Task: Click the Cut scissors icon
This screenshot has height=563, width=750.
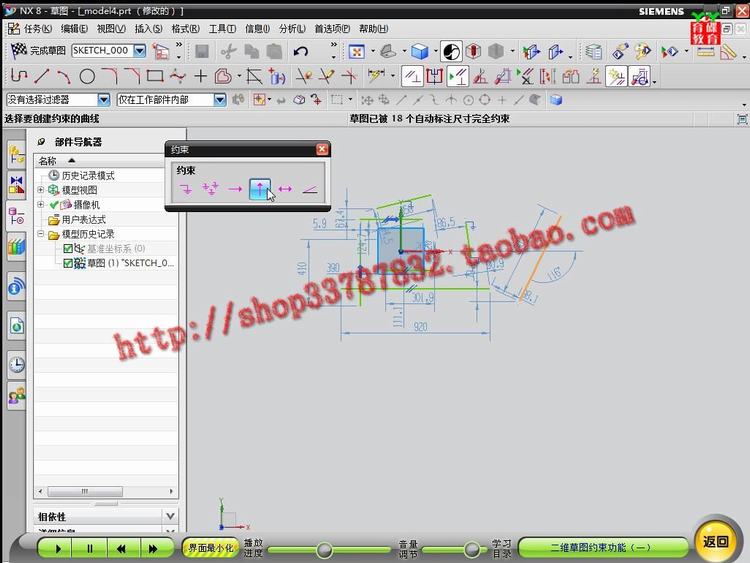Action: click(228, 51)
